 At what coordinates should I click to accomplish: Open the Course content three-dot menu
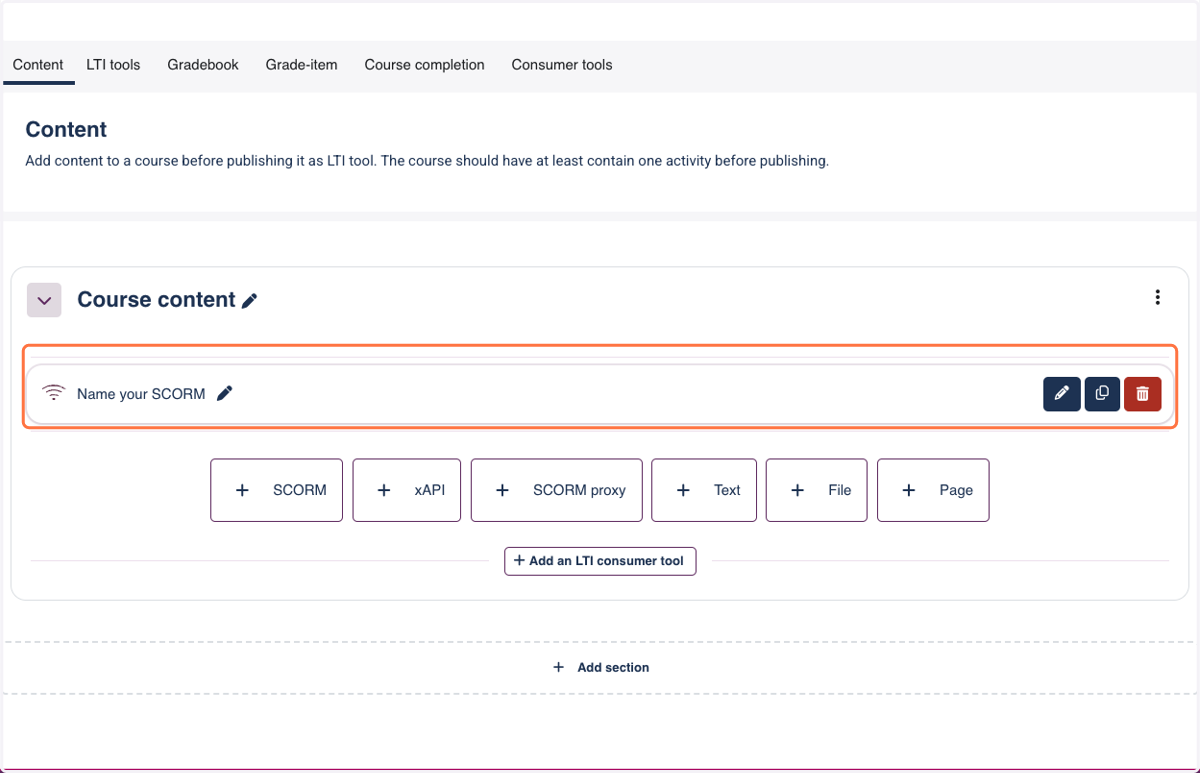[x=1157, y=297]
